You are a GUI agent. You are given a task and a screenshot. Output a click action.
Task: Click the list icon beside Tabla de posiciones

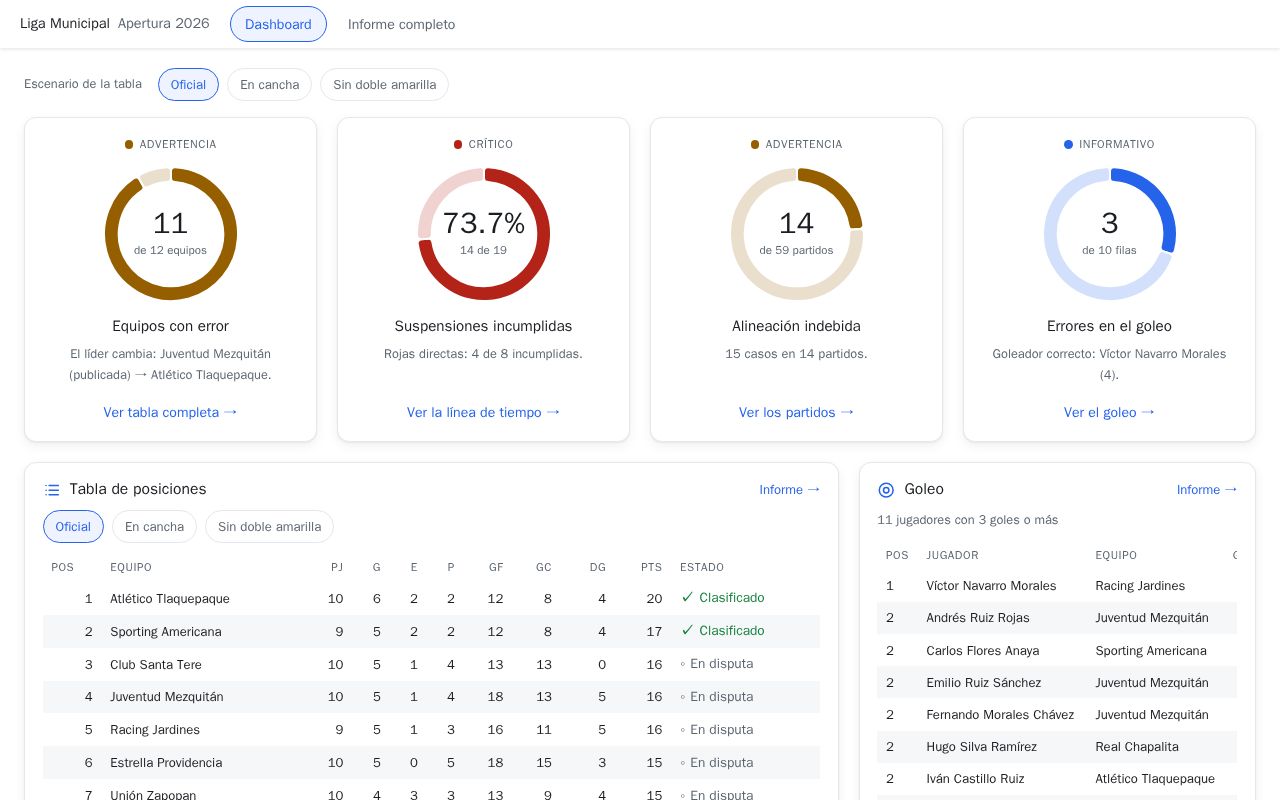coord(52,490)
